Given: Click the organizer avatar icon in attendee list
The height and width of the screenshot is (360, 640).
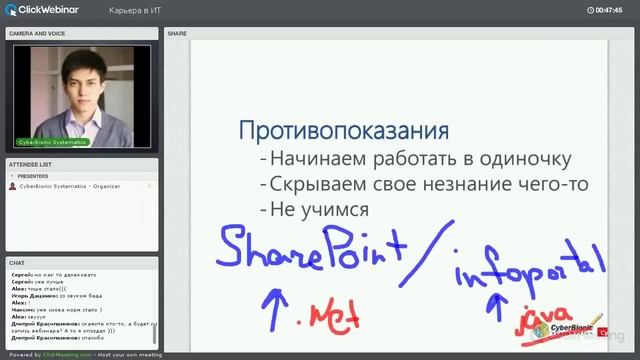Looking at the screenshot, I should click(x=13, y=186).
